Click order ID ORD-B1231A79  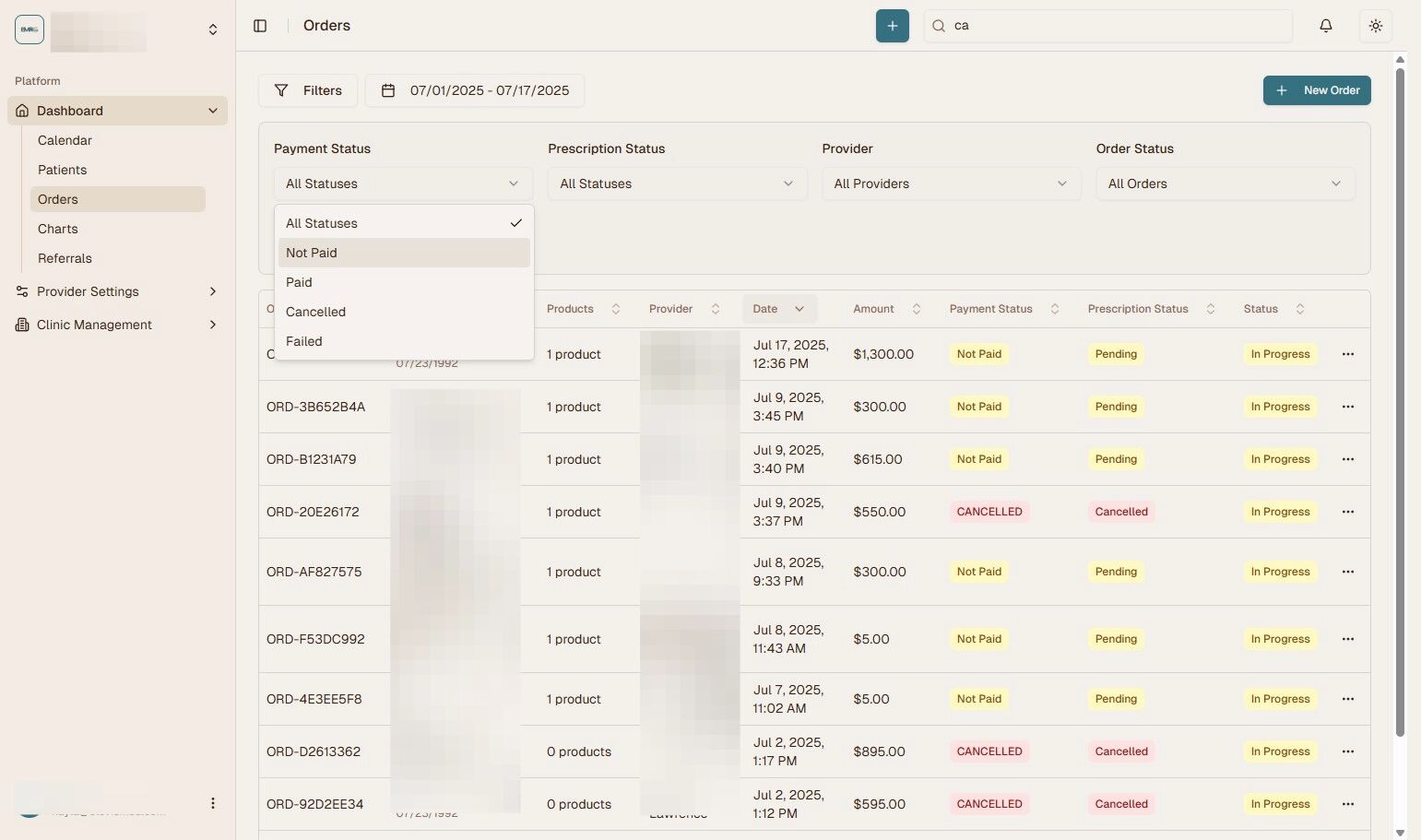[311, 459]
